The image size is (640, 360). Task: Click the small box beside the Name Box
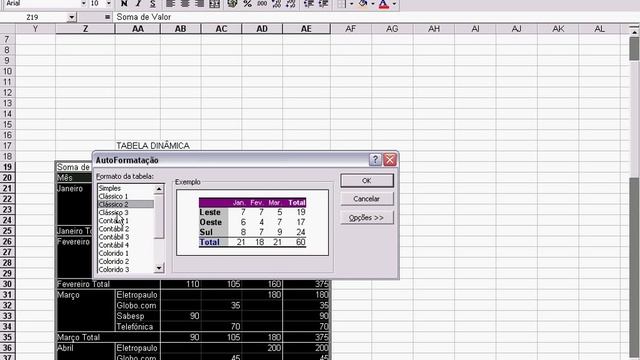click(x=107, y=17)
